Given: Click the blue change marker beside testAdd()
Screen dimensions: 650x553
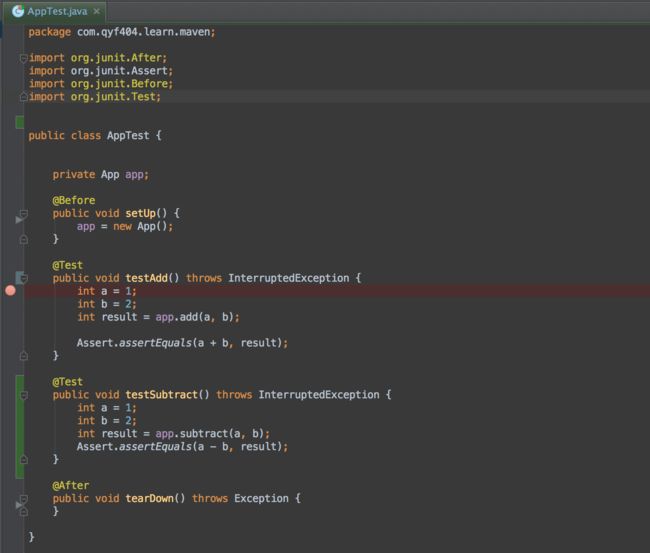Looking at the screenshot, I should pos(18,278).
